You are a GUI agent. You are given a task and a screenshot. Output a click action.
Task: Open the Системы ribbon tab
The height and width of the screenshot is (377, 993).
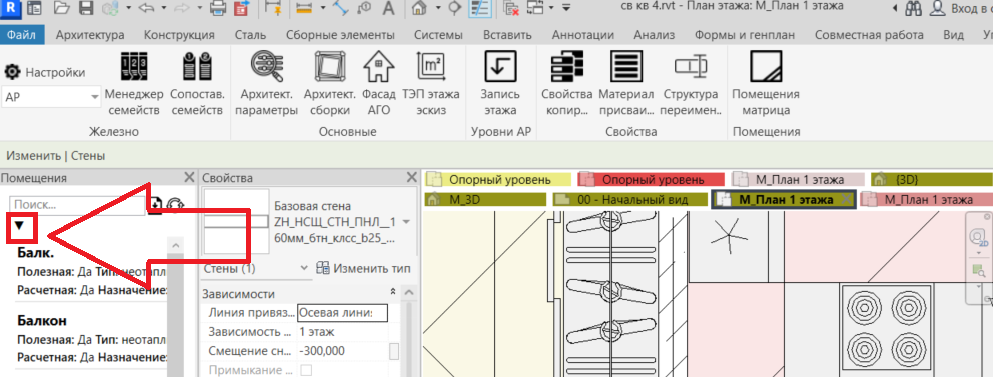(x=438, y=35)
